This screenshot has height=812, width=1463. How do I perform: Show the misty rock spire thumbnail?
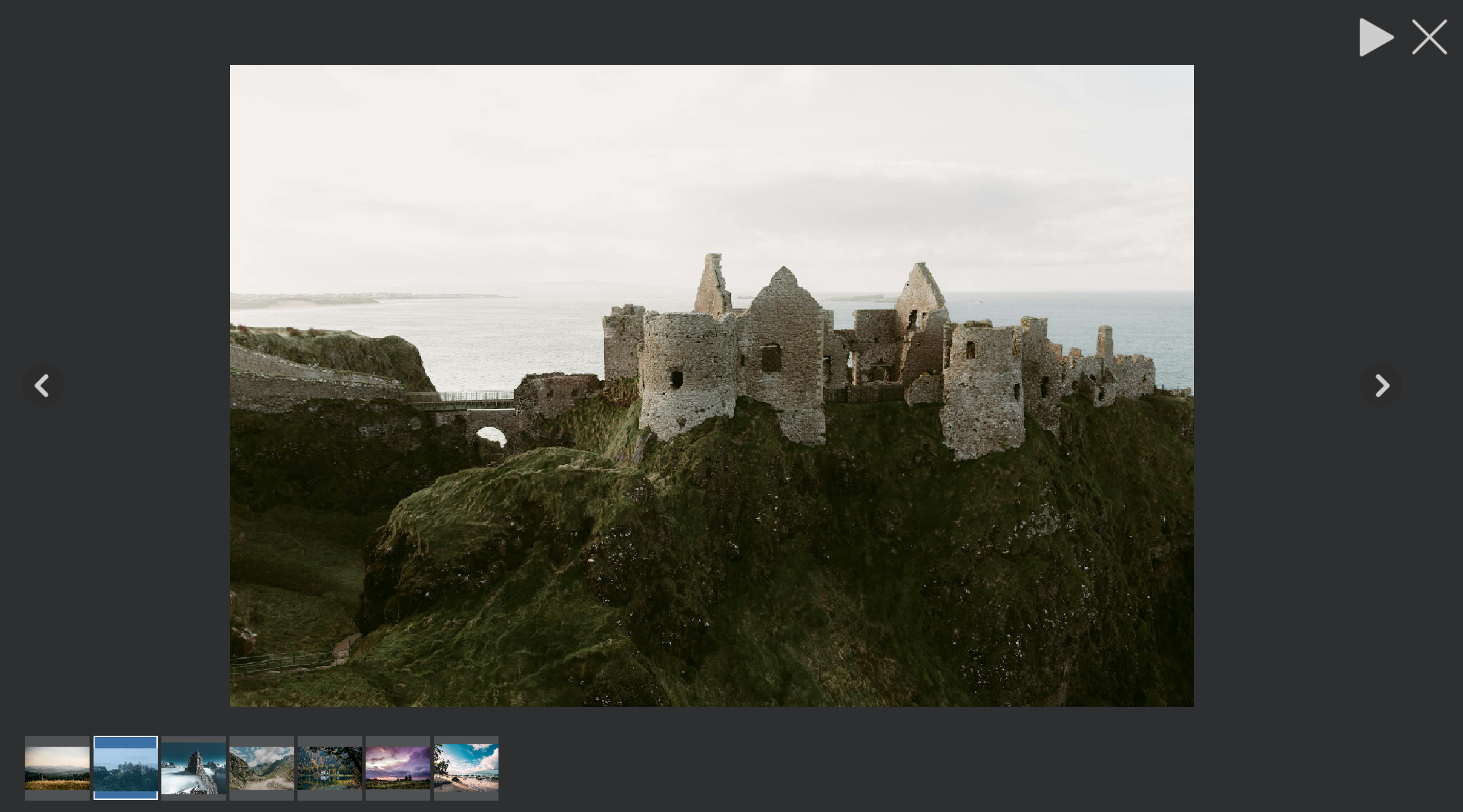click(193, 768)
